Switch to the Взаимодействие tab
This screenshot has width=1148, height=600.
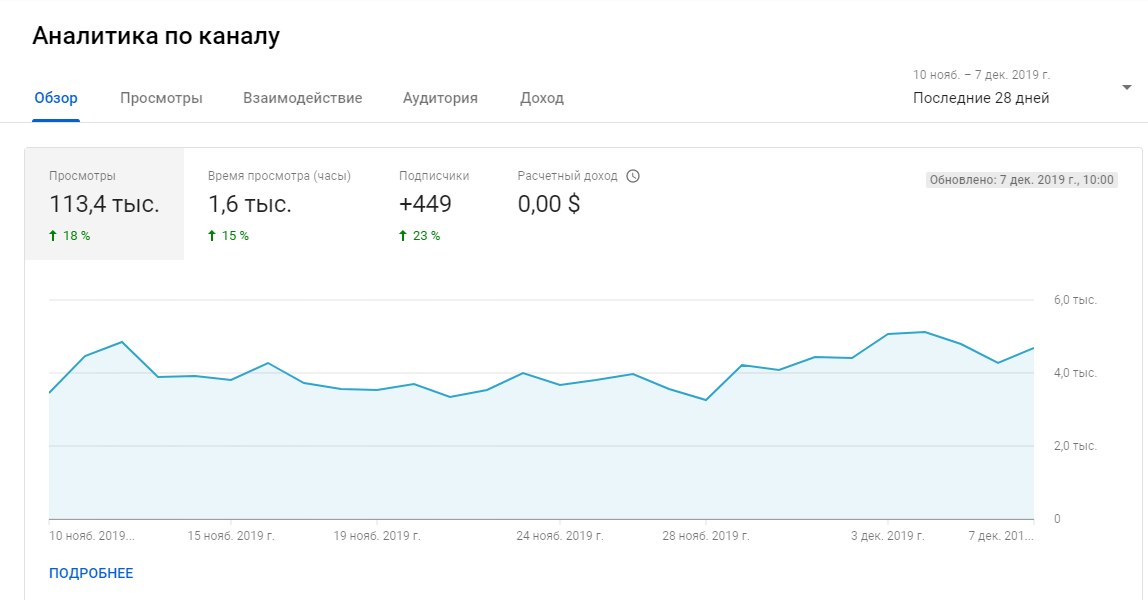[x=302, y=98]
